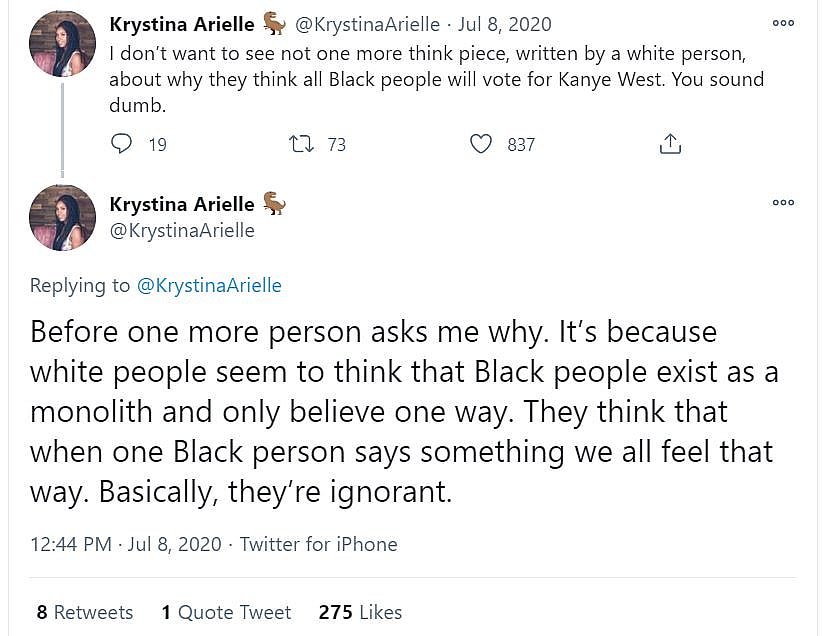Open the 1 Quote Tweet list
This screenshot has height=636, width=823.
click(226, 612)
